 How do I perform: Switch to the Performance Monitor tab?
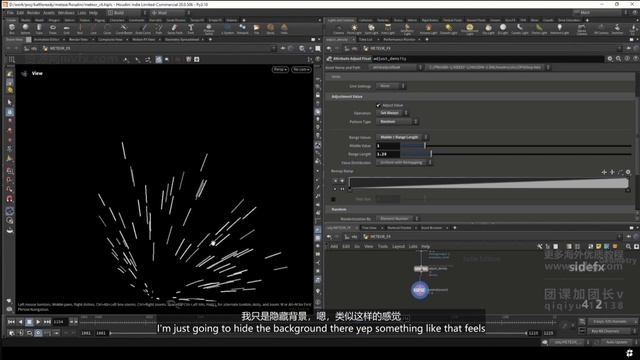(399, 40)
